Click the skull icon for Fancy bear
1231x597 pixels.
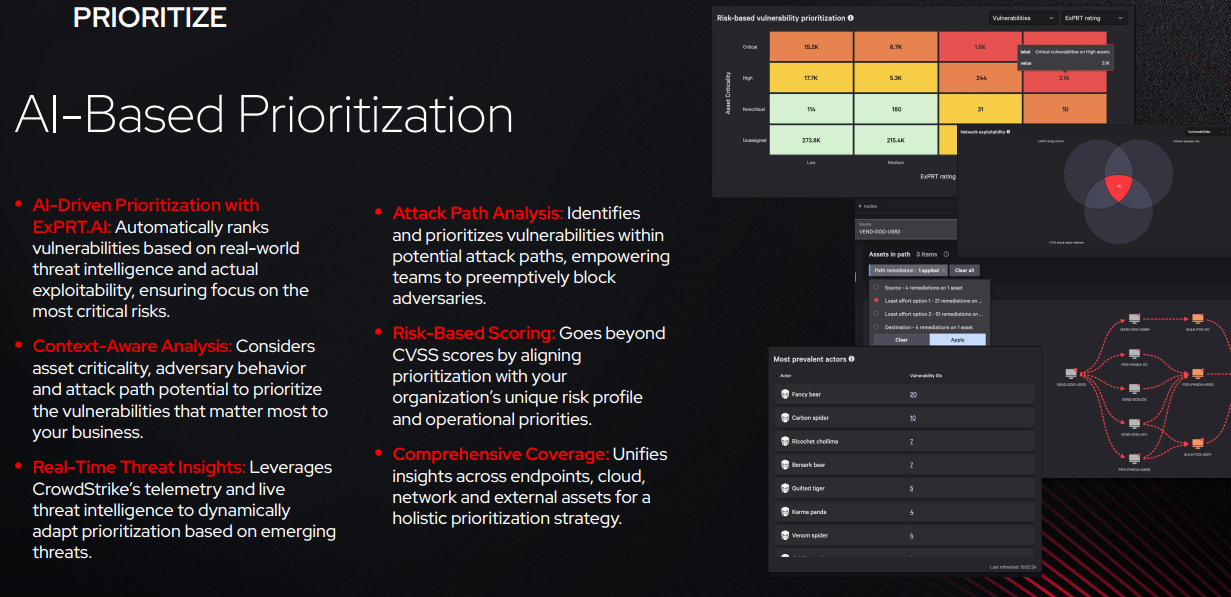click(x=785, y=394)
